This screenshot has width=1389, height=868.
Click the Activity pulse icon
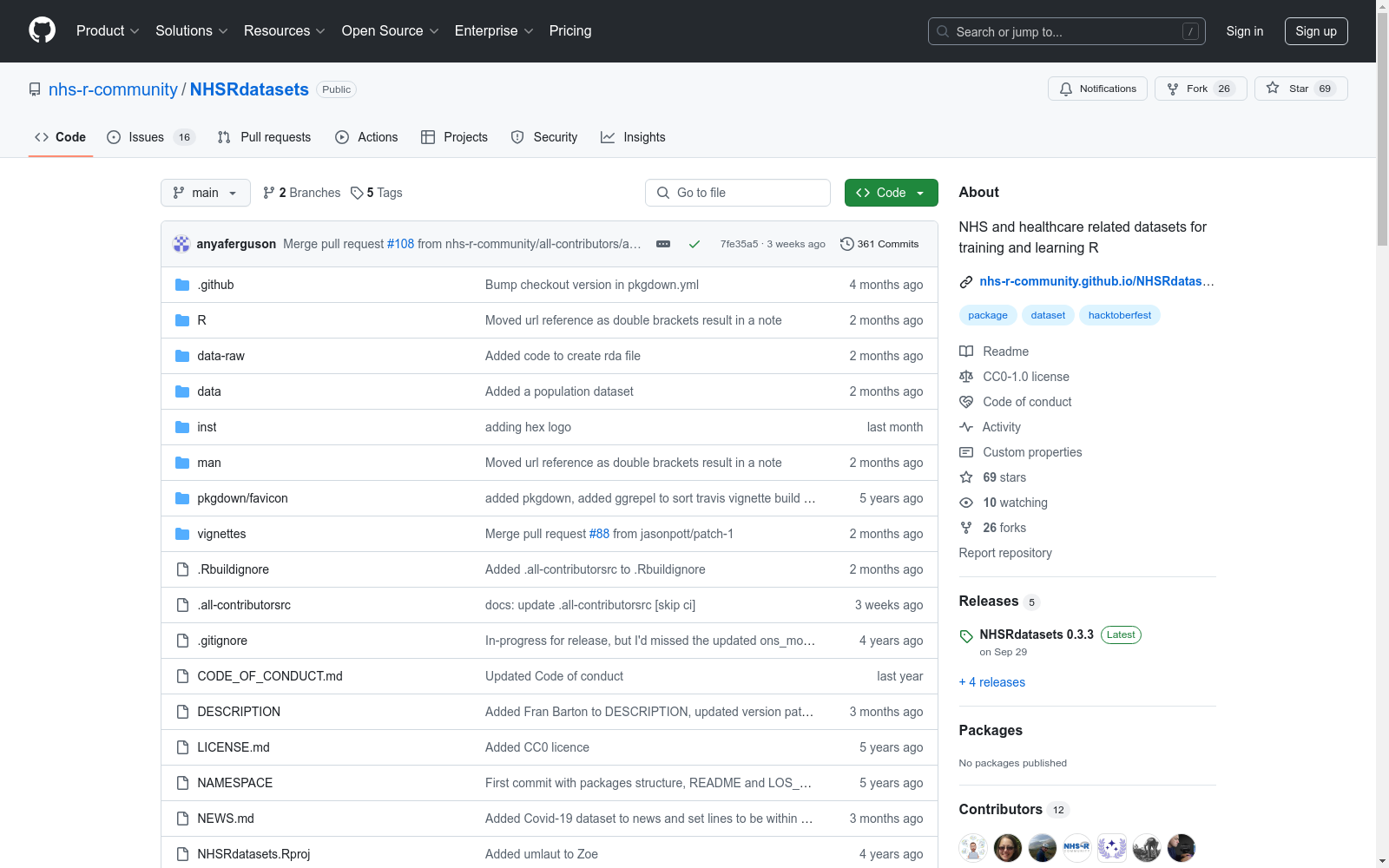tap(966, 427)
